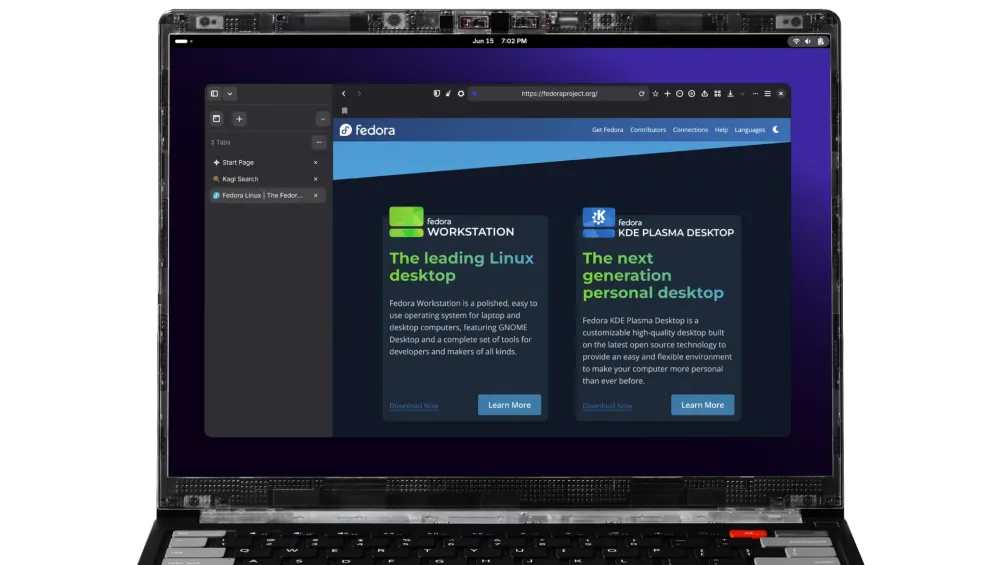
Task: Switch to the Kagi Search tab
Action: coord(268,179)
